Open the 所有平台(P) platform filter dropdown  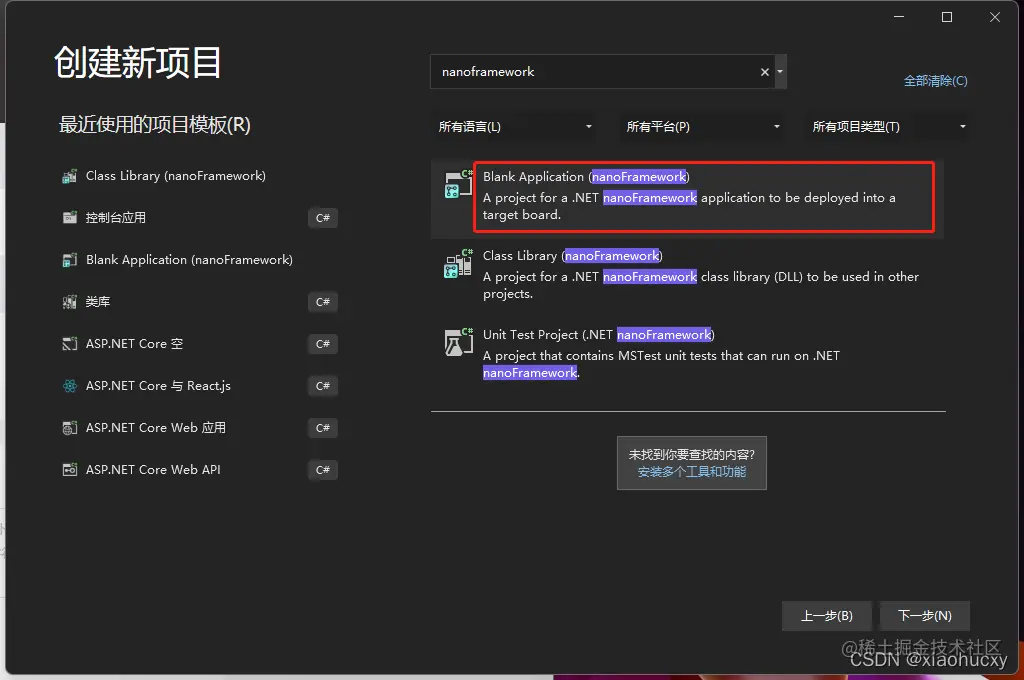703,127
